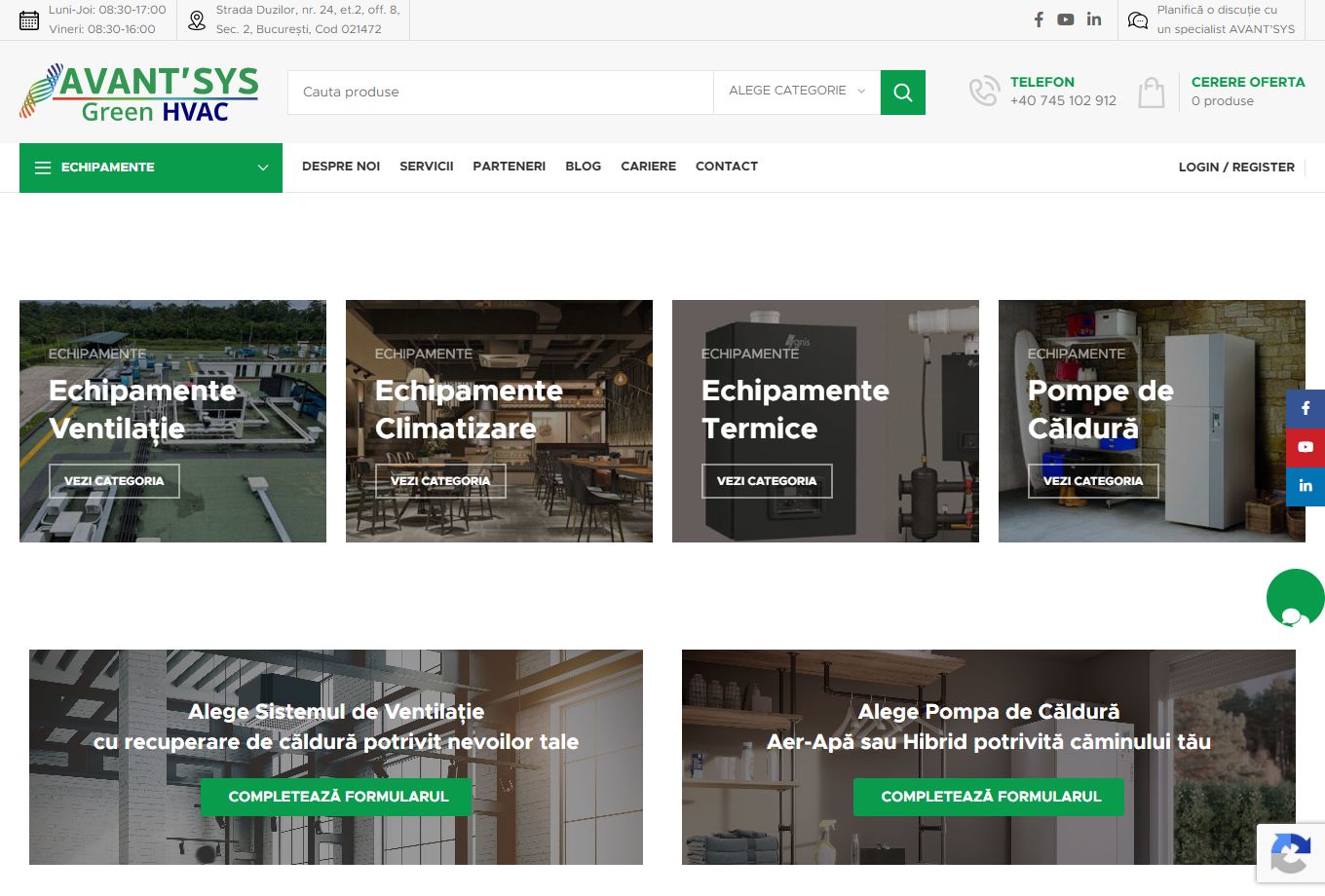Open DESPRE NOI menu item
This screenshot has height=896, width=1325.
pyautogui.click(x=341, y=167)
